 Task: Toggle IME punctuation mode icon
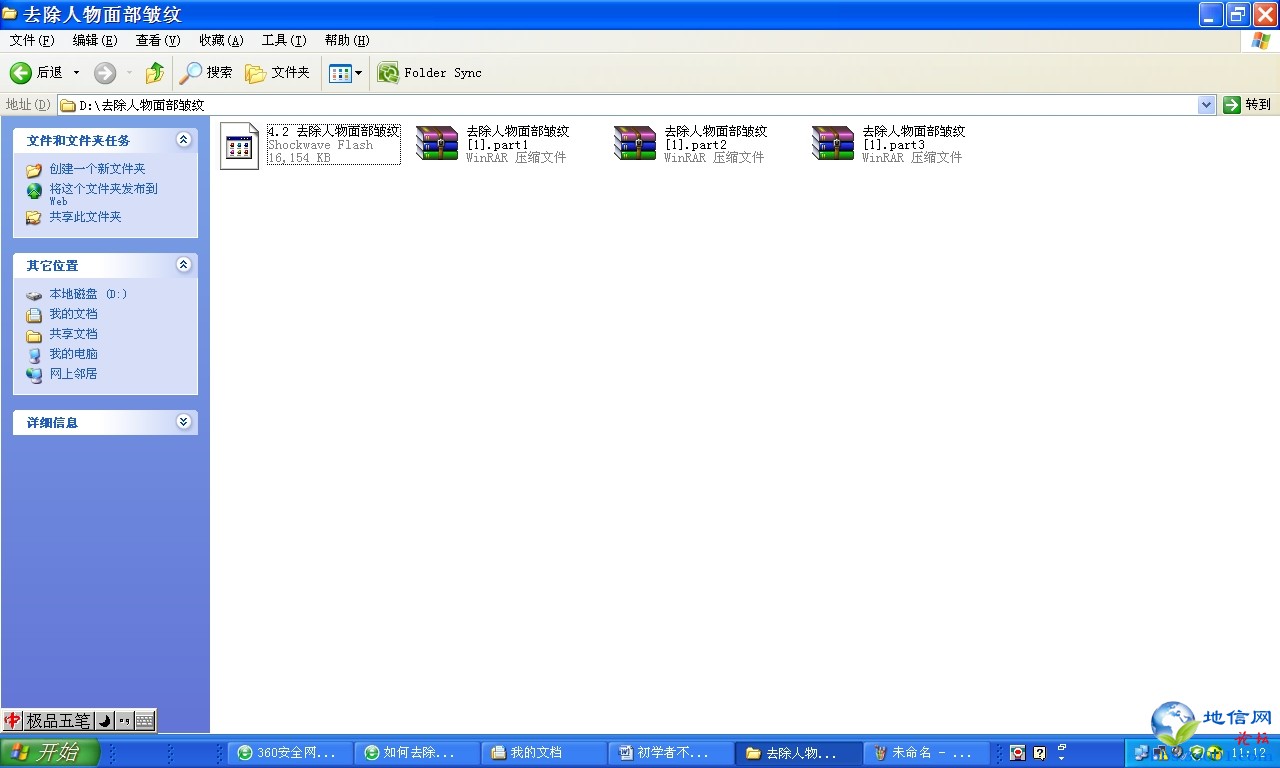tap(125, 721)
